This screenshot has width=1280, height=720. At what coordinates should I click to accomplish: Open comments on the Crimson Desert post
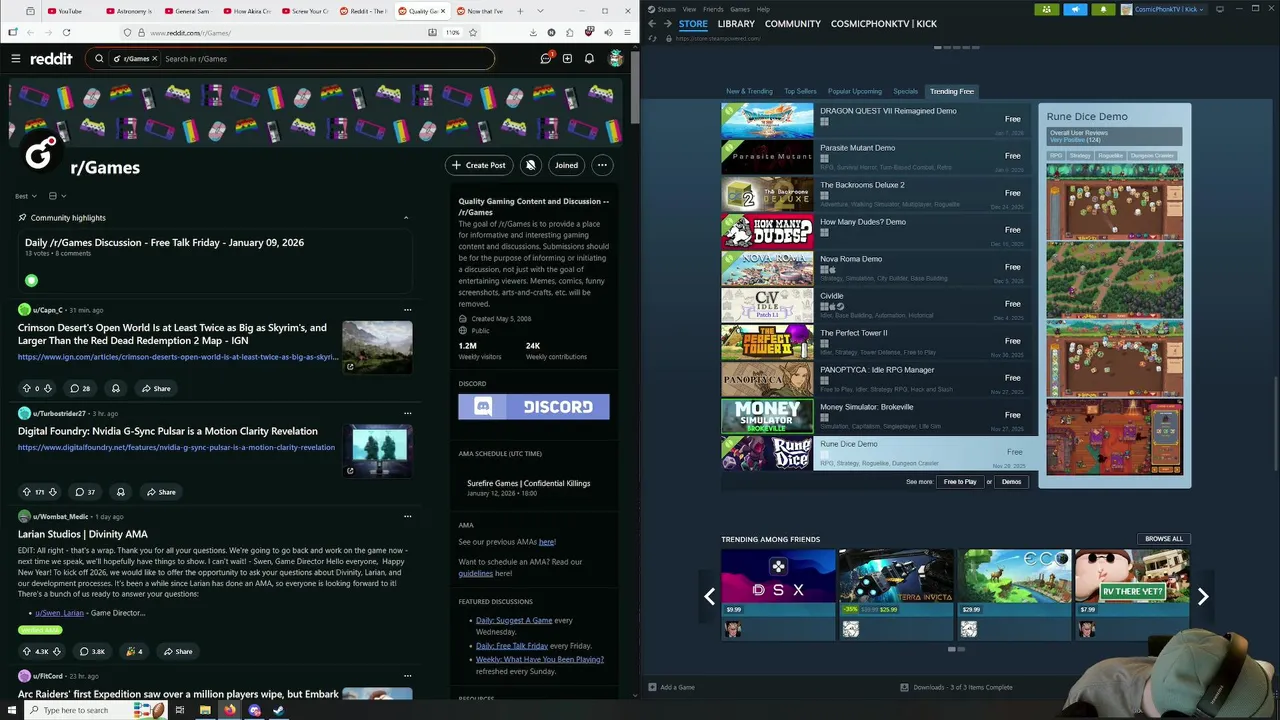click(x=79, y=388)
